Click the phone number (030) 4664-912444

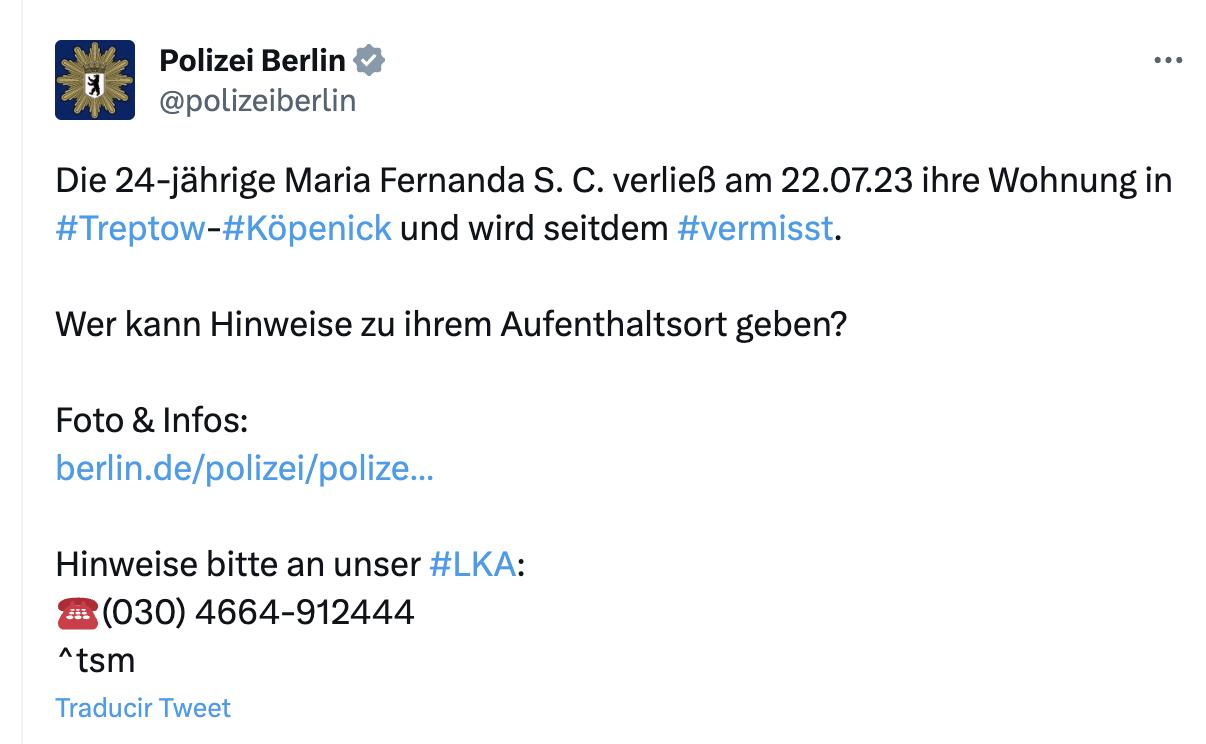[x=258, y=612]
